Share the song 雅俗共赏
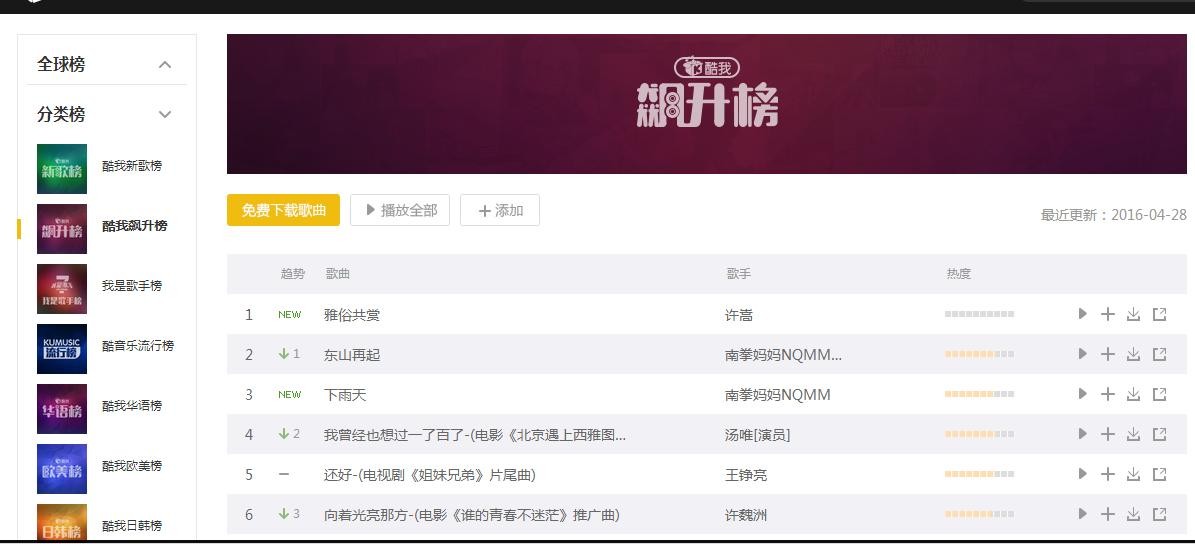This screenshot has width=1195, height=544. (x=1159, y=314)
